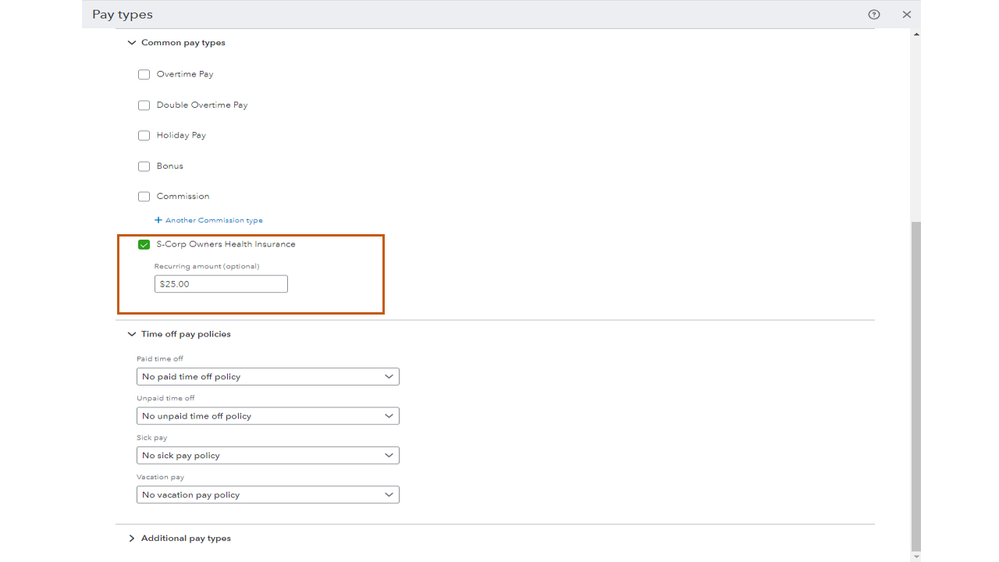Open the Vacation pay policy dropdown

tap(267, 495)
